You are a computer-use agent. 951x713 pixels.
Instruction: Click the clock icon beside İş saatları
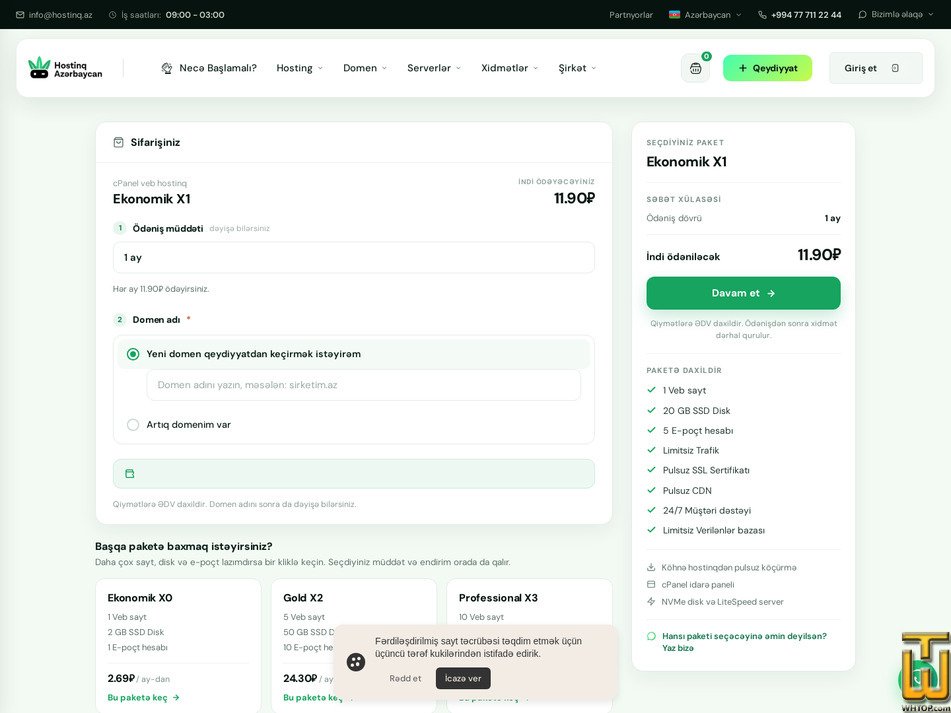click(112, 15)
